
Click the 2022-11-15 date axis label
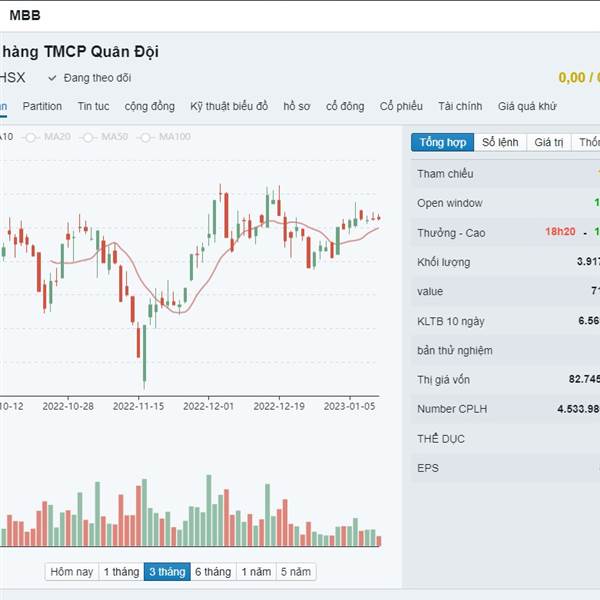coord(139,406)
